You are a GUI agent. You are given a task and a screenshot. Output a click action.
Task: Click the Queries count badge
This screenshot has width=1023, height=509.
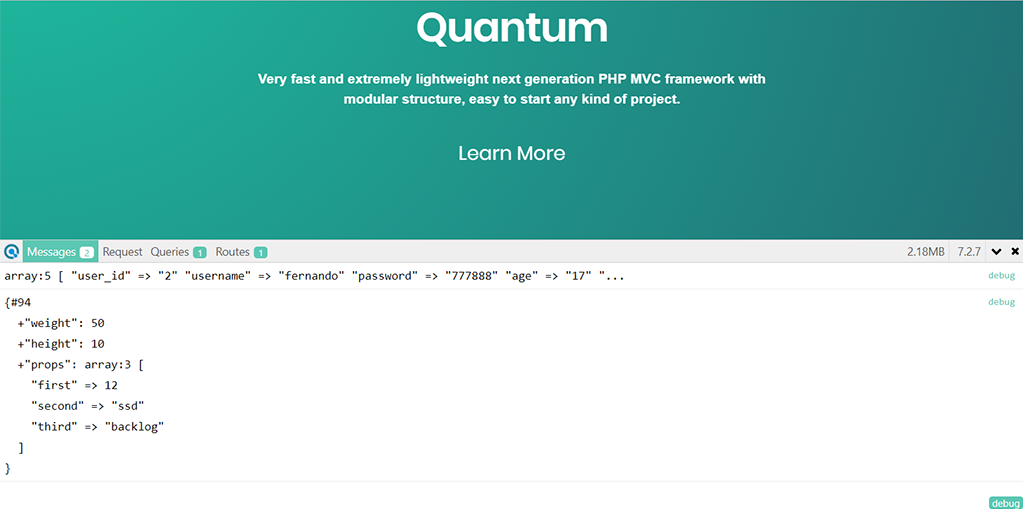[200, 252]
